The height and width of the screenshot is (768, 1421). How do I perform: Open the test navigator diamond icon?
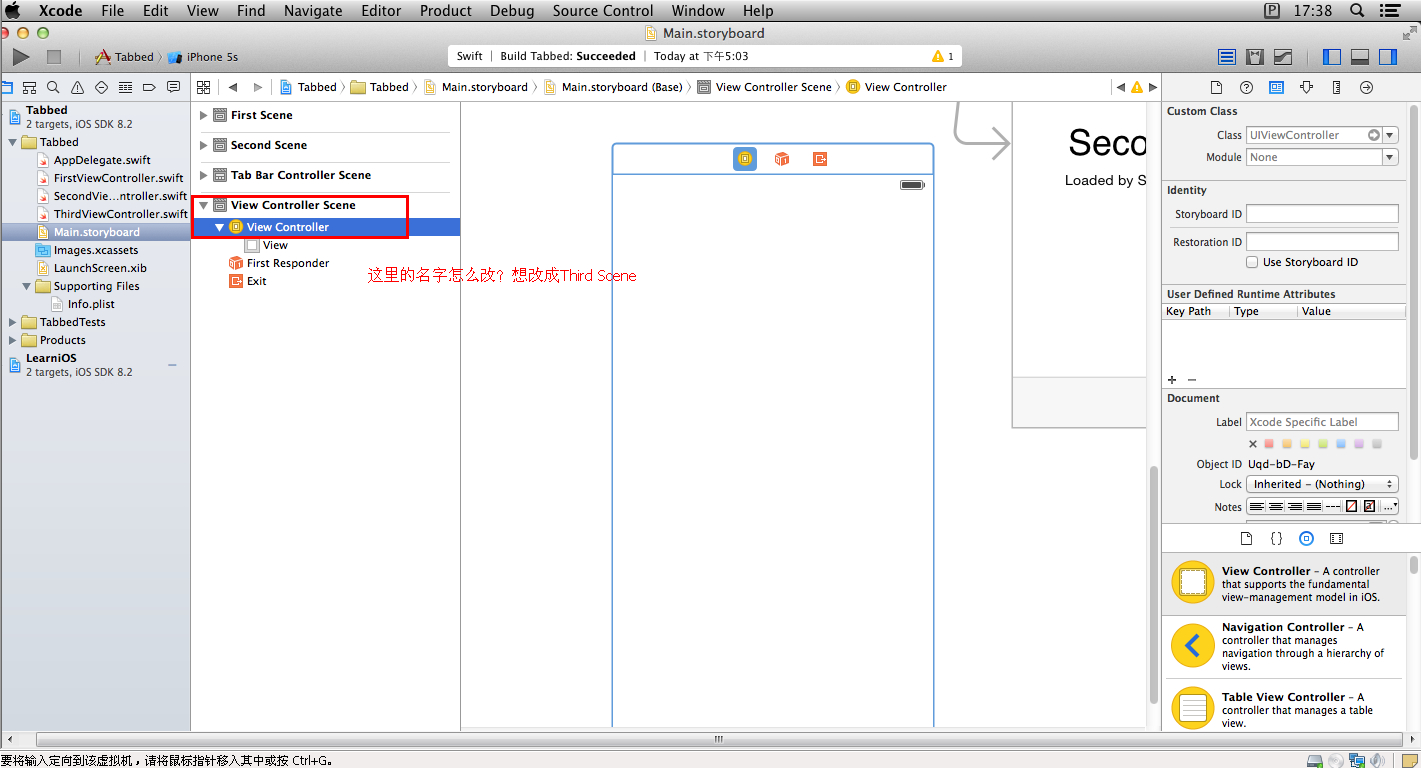(102, 87)
